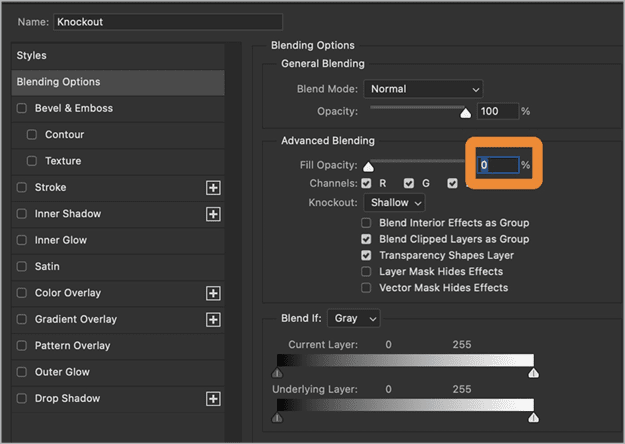Enable the Inner Shadow checkbox
625x444 pixels.
[22, 214]
